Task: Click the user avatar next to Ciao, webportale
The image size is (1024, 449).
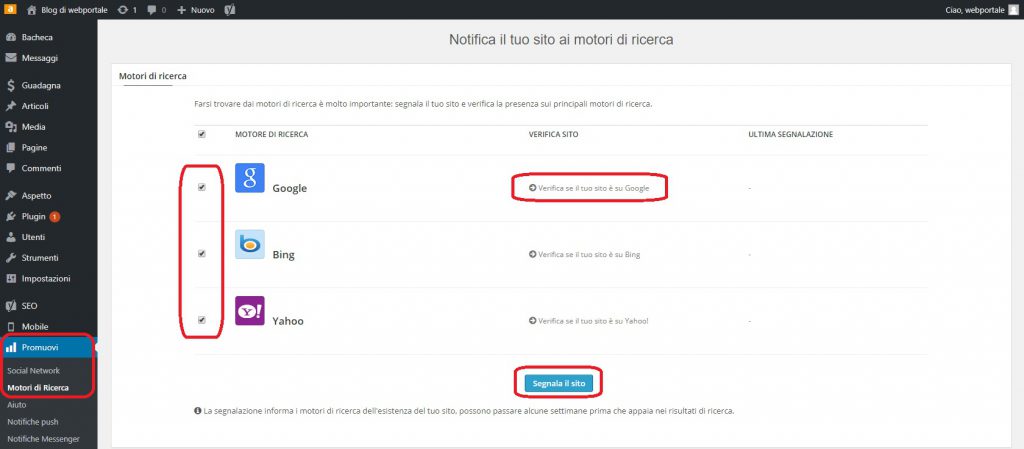Action: [x=1012, y=10]
